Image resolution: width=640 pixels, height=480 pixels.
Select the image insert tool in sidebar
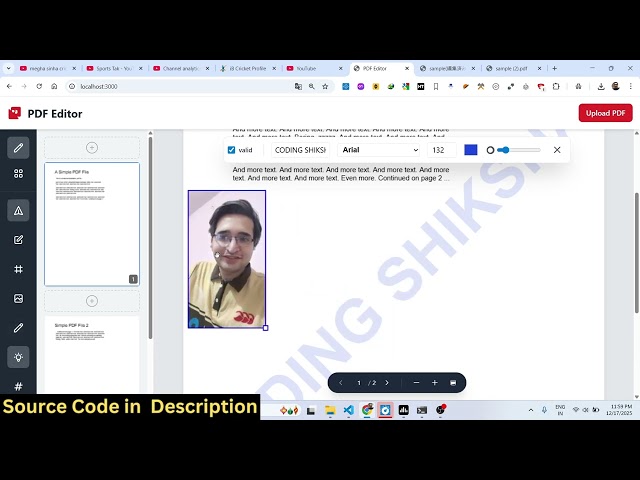[18, 298]
